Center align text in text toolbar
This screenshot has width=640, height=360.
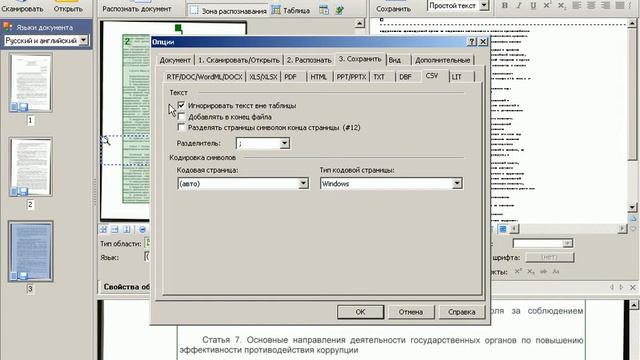coord(591,5)
